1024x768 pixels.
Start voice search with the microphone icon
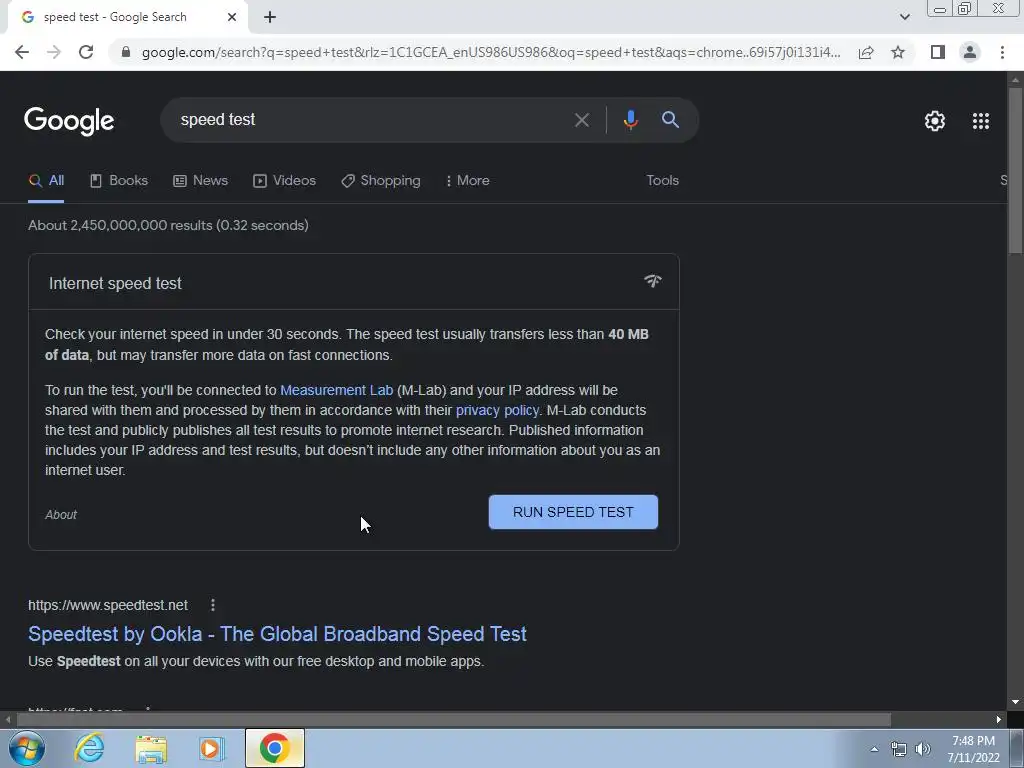(x=630, y=120)
